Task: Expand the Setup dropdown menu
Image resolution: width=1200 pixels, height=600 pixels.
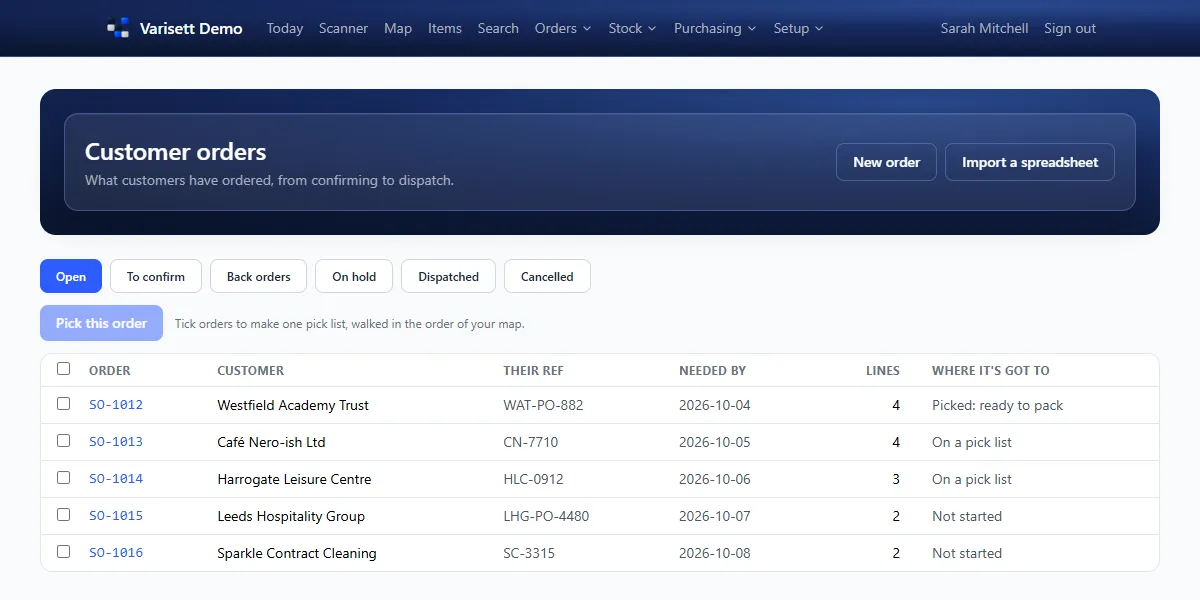Action: point(798,28)
